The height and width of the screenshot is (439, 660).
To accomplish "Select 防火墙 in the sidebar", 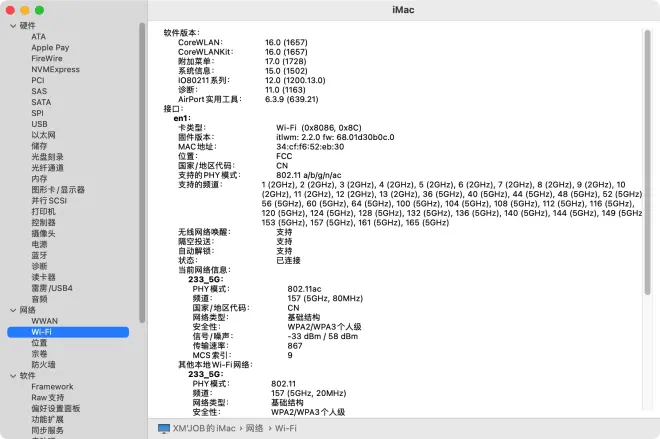I will point(43,364).
